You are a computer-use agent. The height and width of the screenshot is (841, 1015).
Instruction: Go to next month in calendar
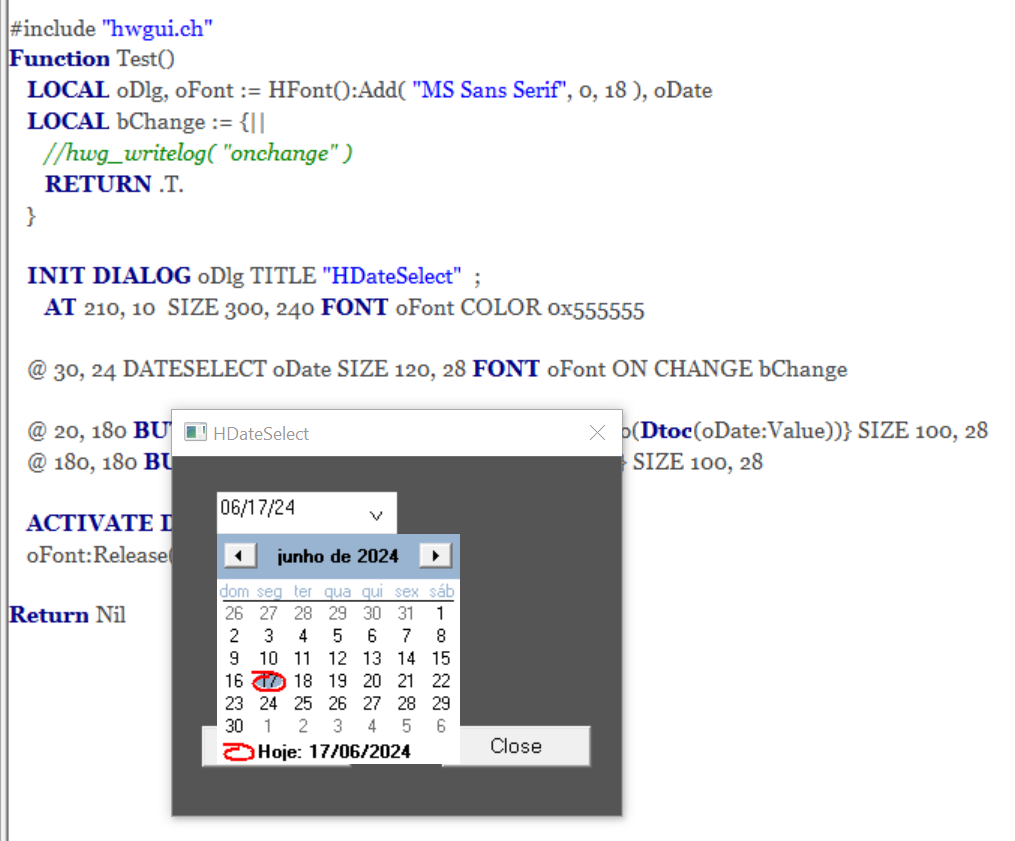(x=435, y=555)
